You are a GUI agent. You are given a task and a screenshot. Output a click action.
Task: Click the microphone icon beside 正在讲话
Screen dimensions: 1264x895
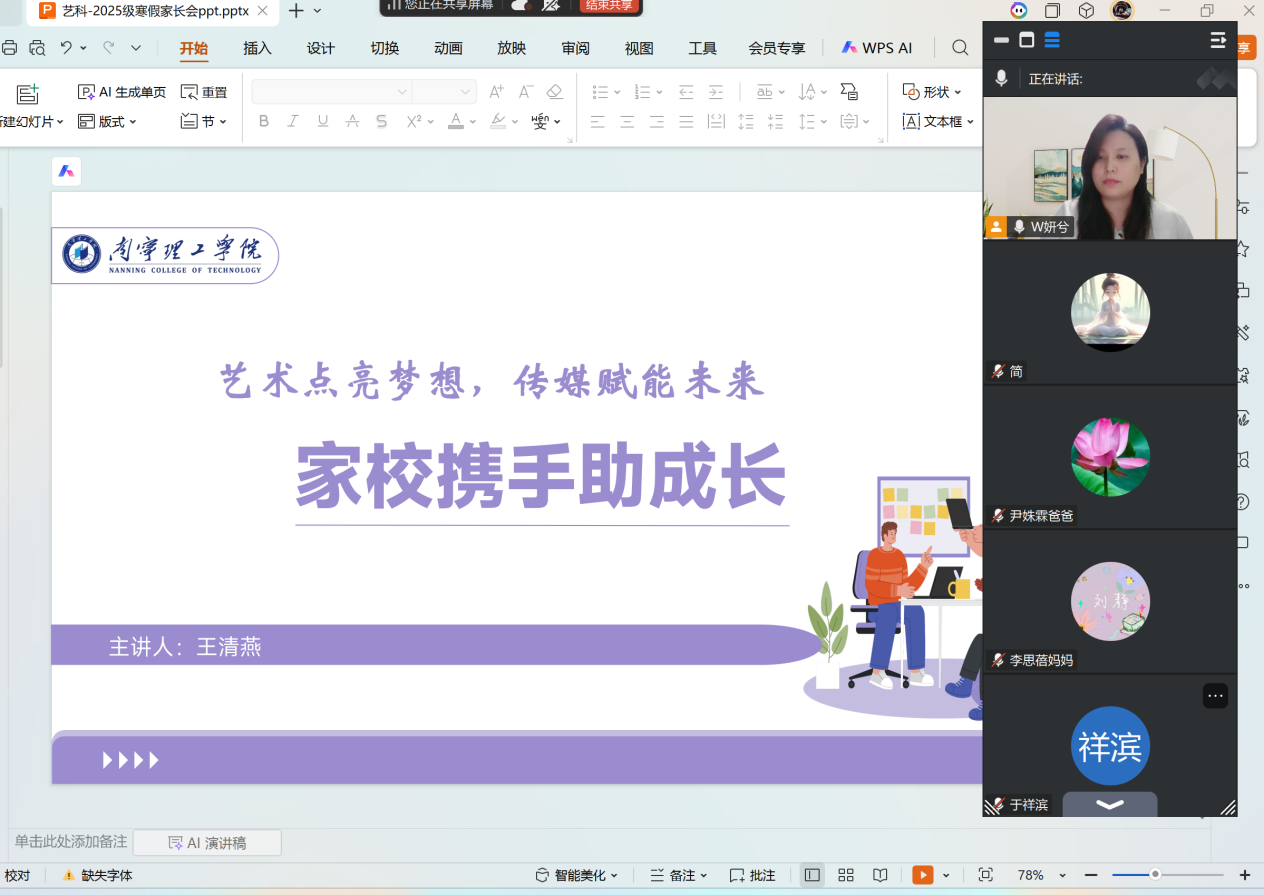[x=1001, y=78]
